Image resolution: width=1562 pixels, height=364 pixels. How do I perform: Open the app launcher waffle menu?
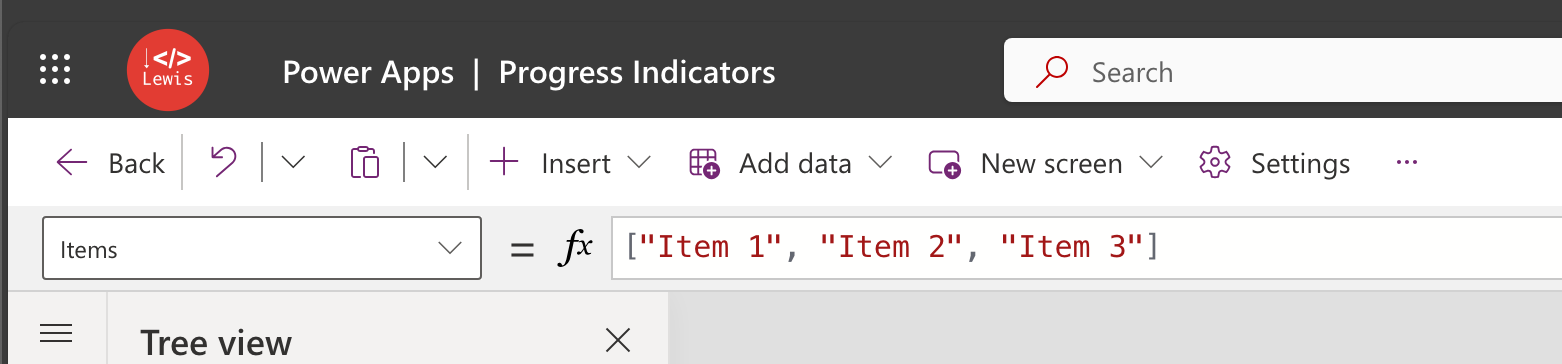coord(55,69)
